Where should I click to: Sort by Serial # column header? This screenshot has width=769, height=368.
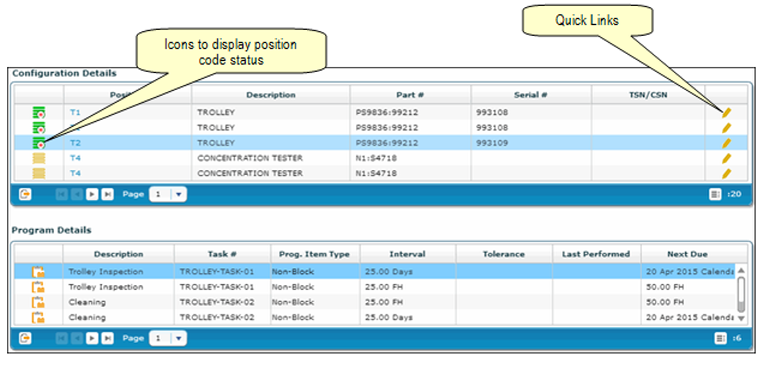[531, 95]
